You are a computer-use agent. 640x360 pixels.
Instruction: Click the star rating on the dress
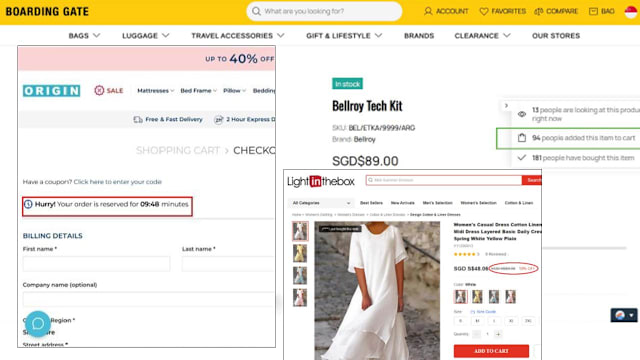(x=464, y=254)
